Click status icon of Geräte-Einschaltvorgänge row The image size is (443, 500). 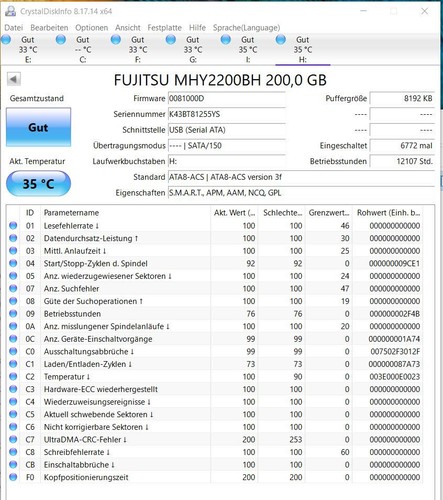coord(13,339)
